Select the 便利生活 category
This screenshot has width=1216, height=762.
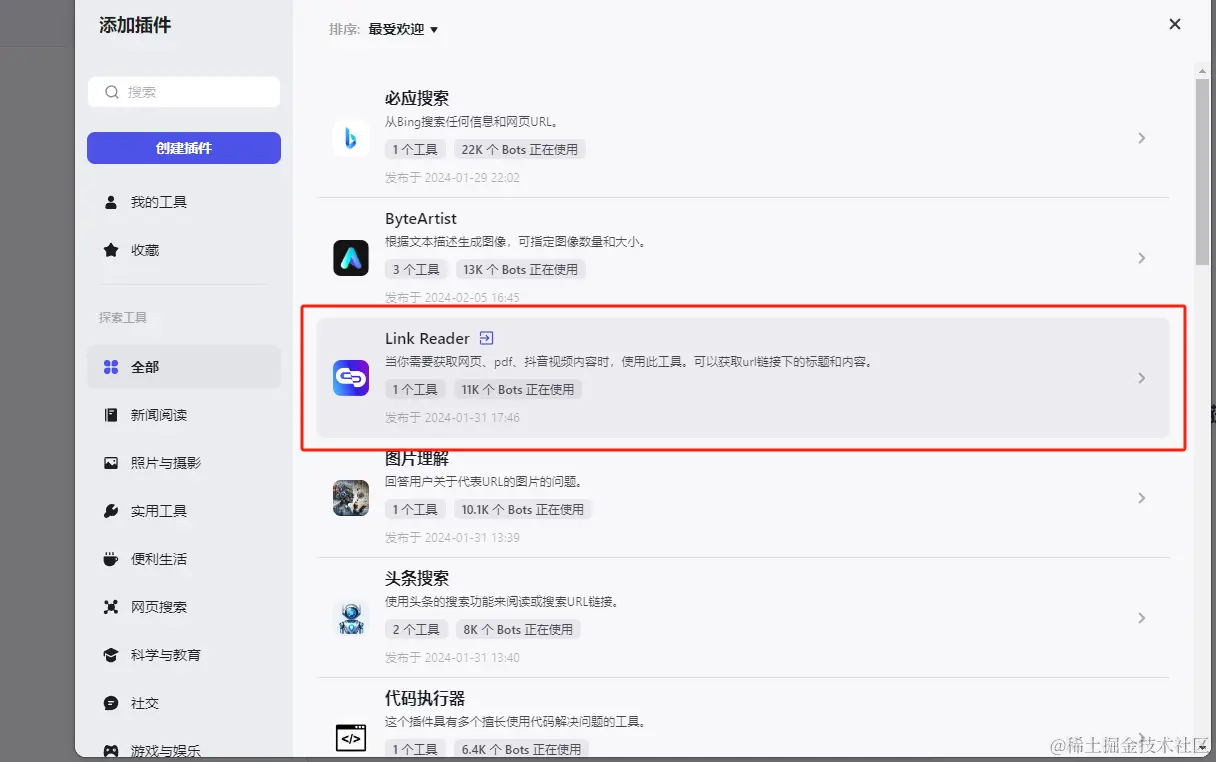coord(184,559)
